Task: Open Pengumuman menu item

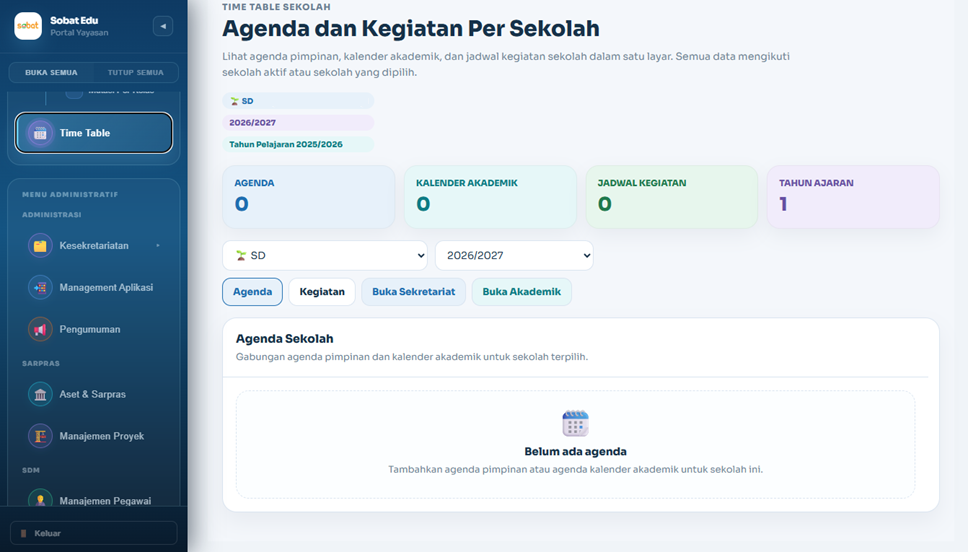Action: [x=94, y=329]
